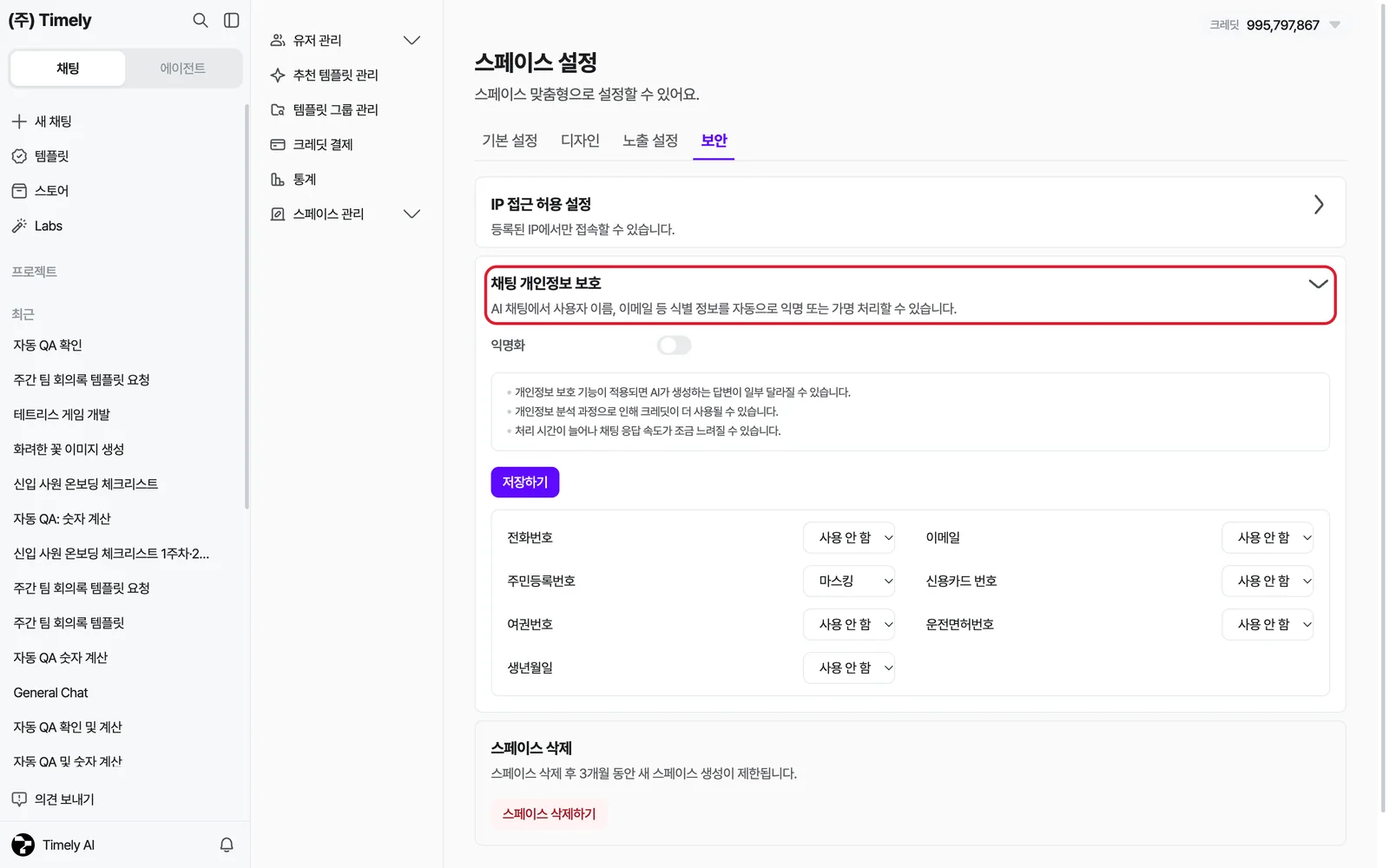Click the 템플릿 그룹 관리 folder icon

tap(278, 109)
